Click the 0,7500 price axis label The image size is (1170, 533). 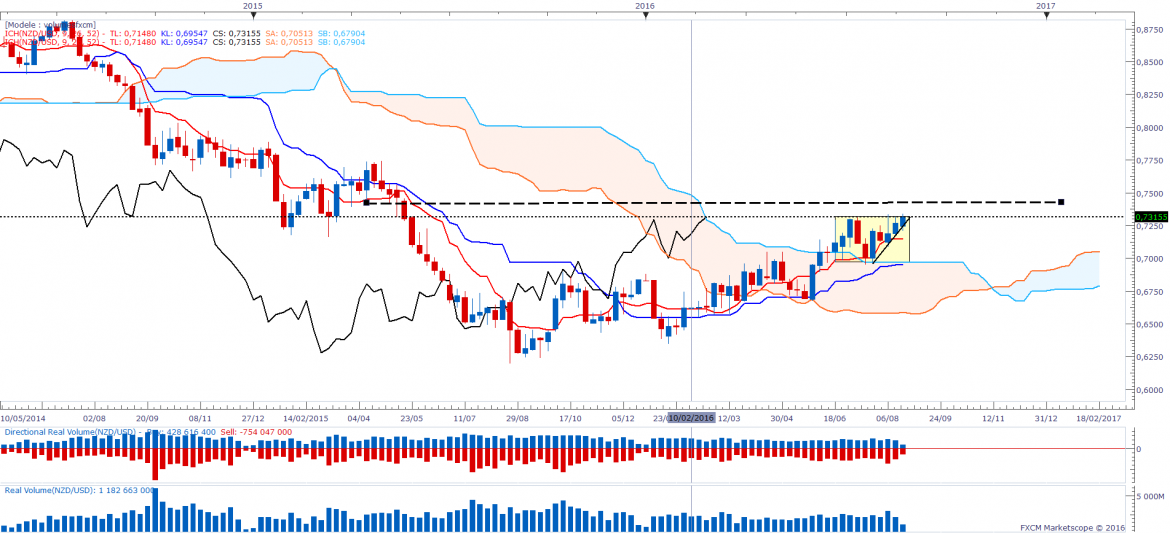click(1150, 193)
